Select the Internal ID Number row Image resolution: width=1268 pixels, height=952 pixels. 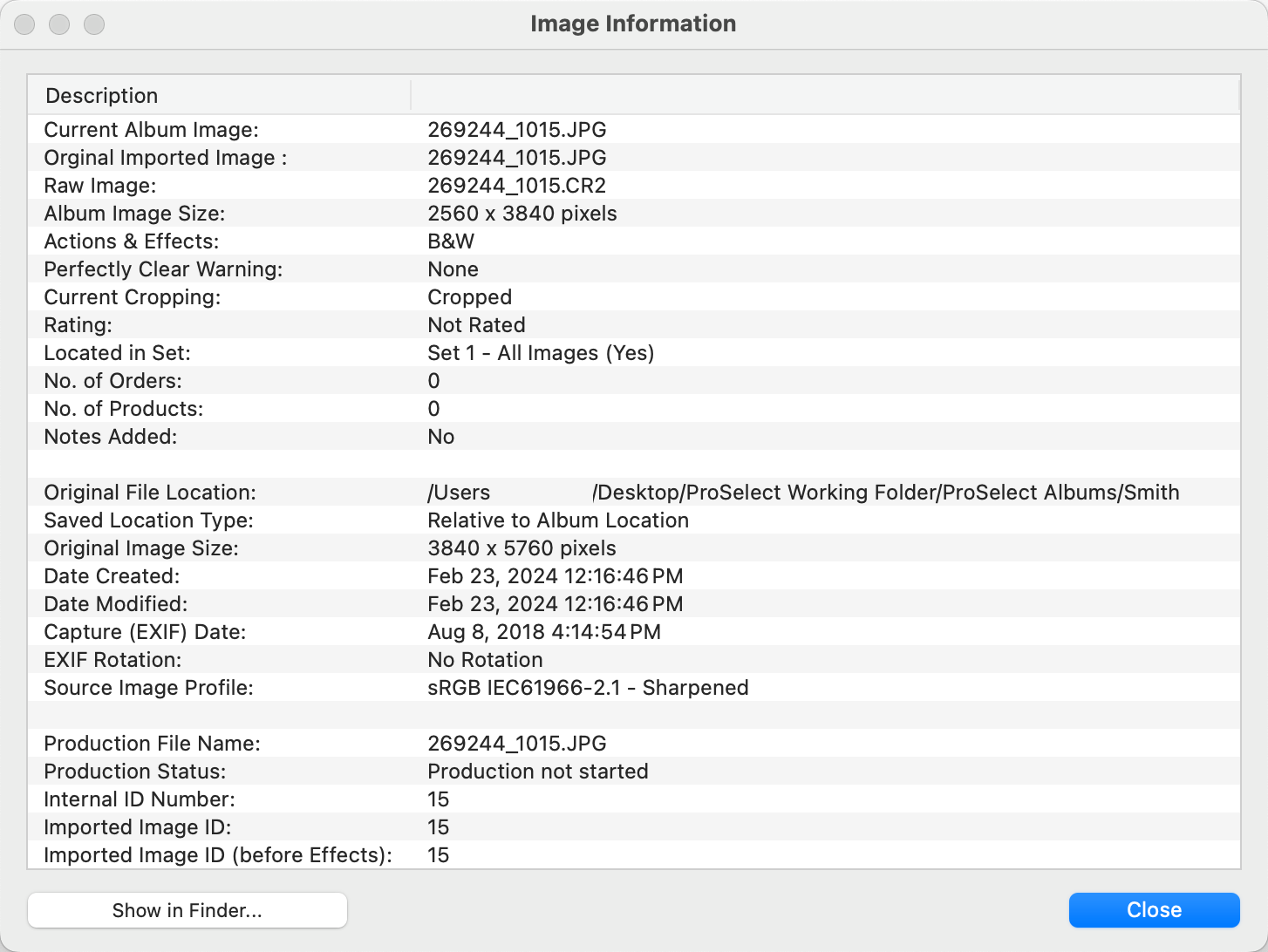[x=140, y=799]
